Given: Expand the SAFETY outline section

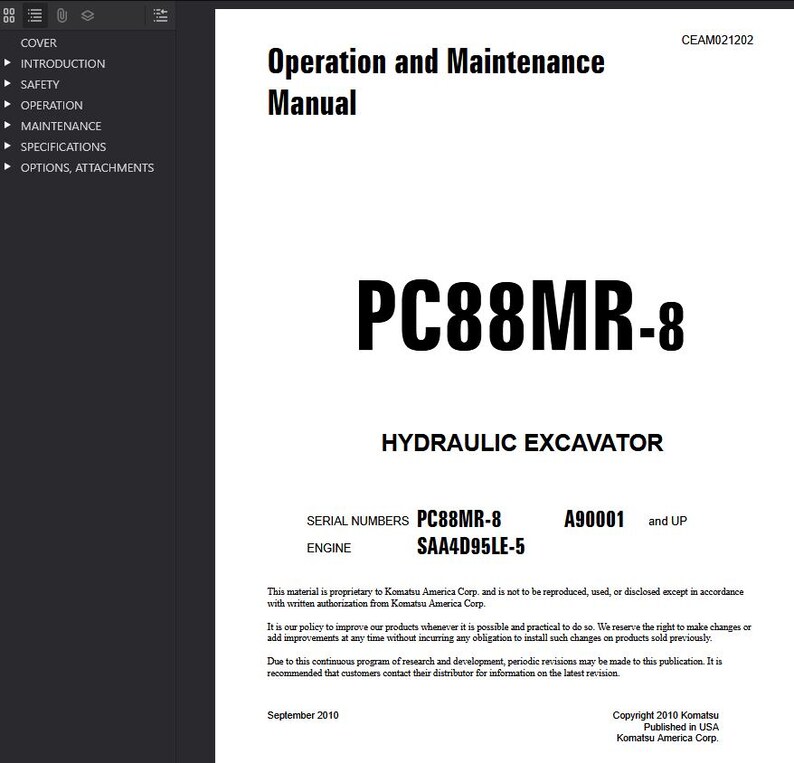Looking at the screenshot, I should pos(7,84).
